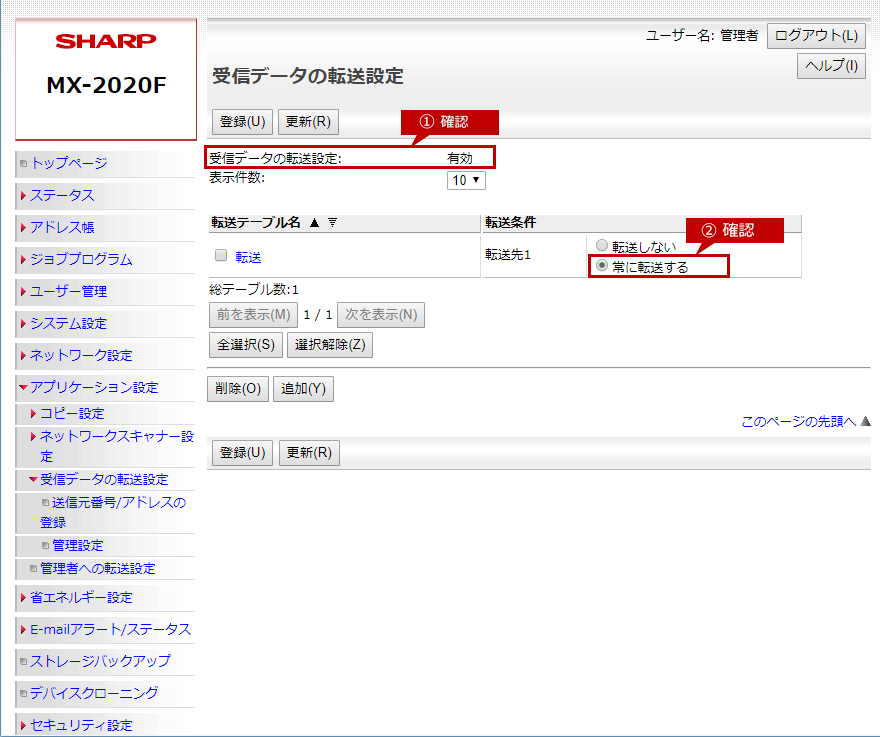
Task: Go to 管理者への転送設定 page
Action: pos(97,568)
